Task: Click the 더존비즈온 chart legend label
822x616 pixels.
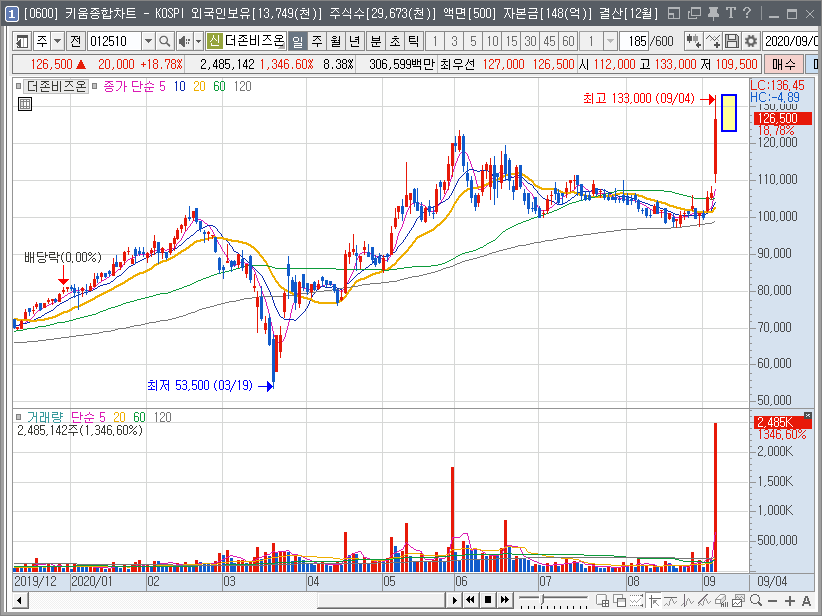Action: 57,86
